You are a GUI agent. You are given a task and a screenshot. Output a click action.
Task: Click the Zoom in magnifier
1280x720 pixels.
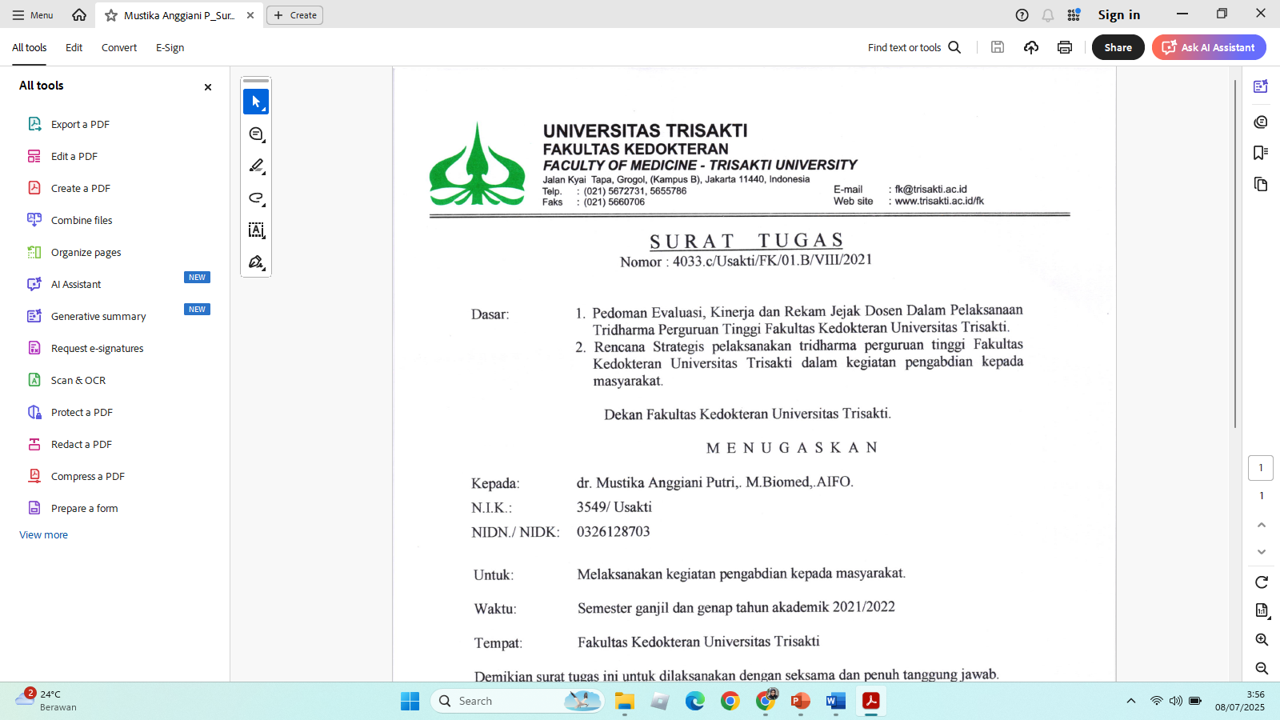[1261, 639]
